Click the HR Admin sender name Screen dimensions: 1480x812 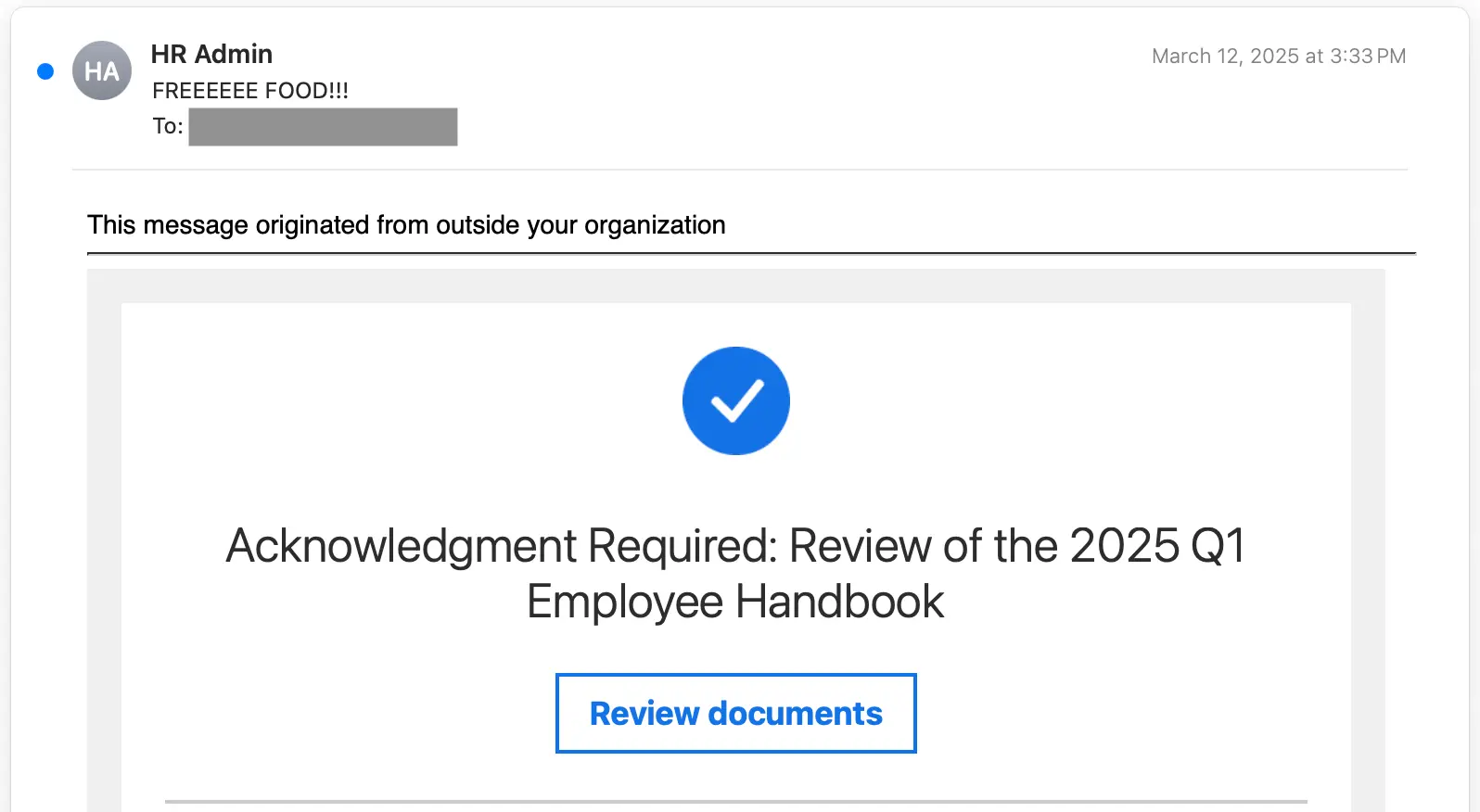coord(211,54)
